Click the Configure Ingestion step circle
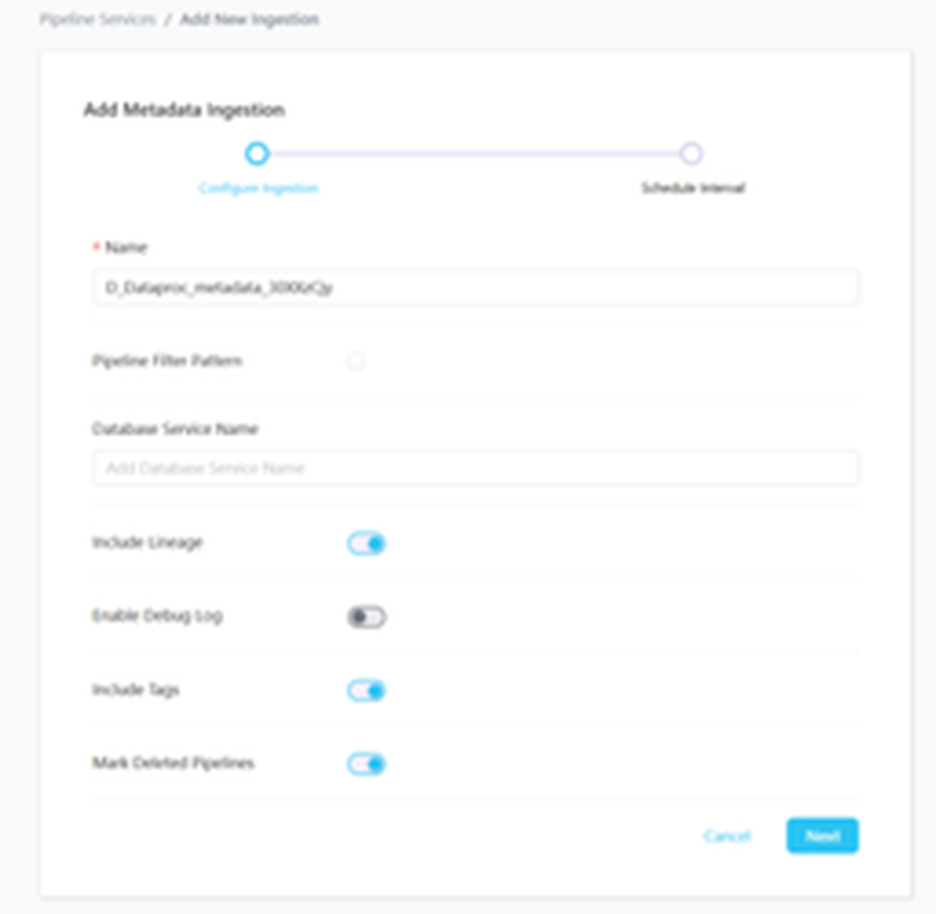 [257, 154]
